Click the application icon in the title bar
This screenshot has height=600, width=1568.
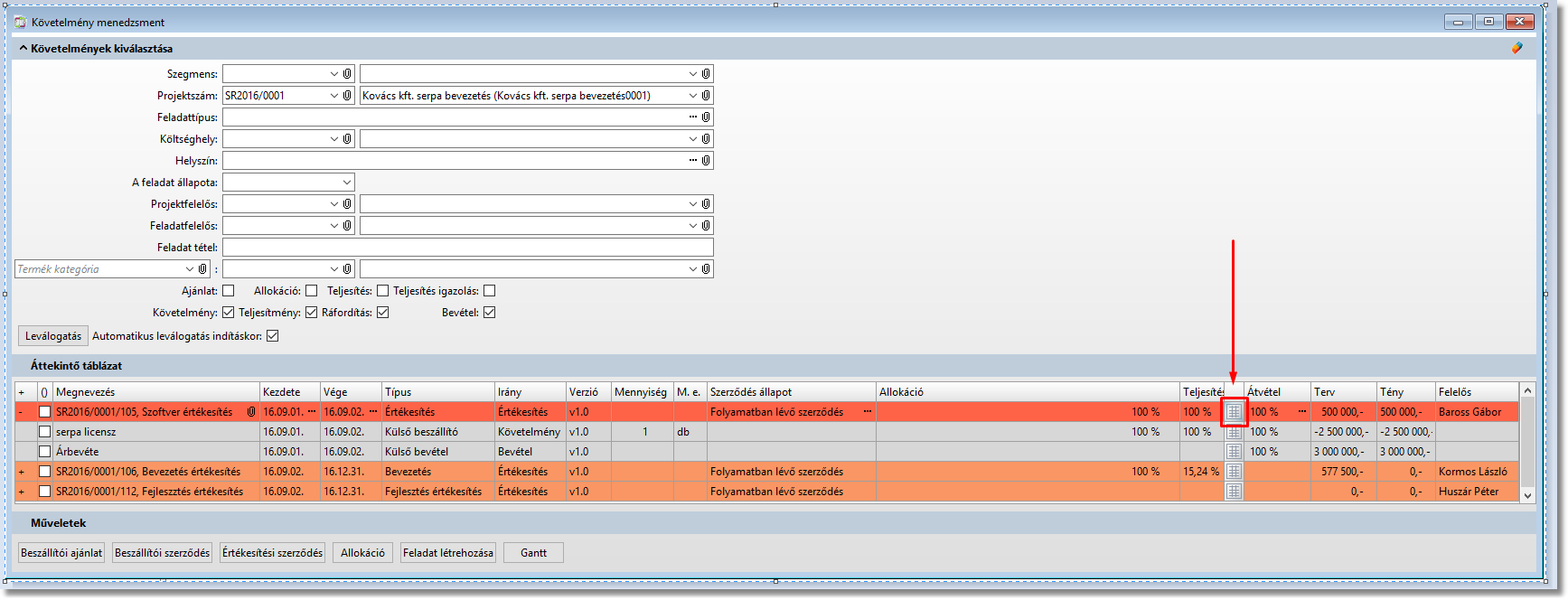(x=20, y=22)
